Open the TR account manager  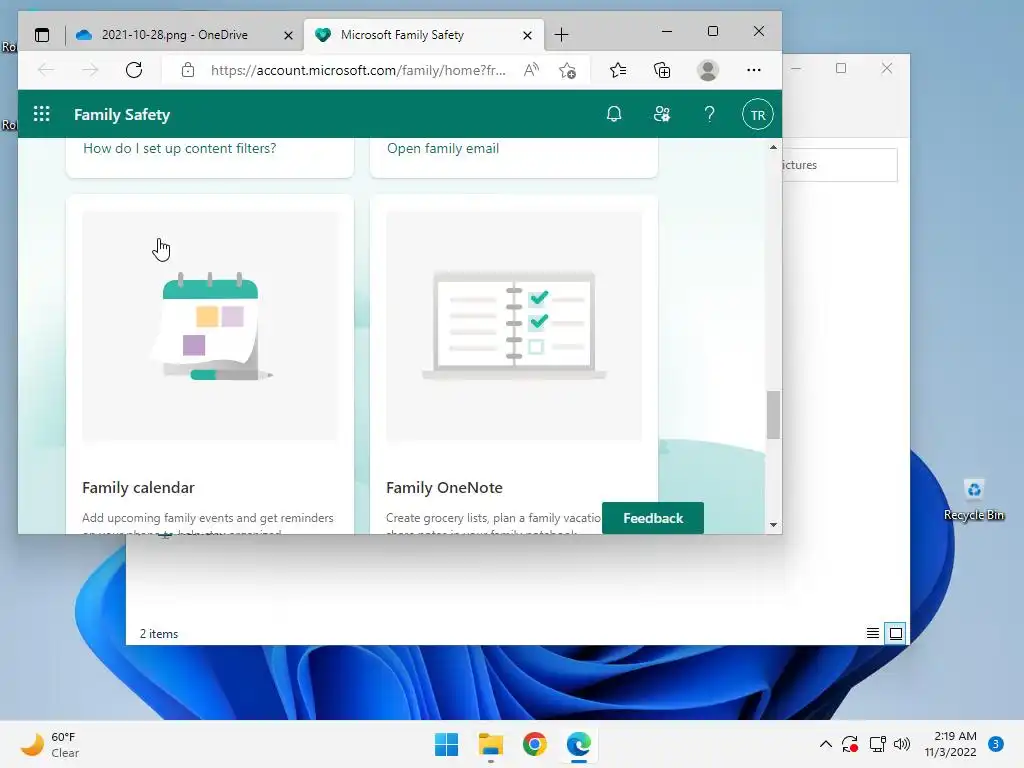(x=758, y=115)
